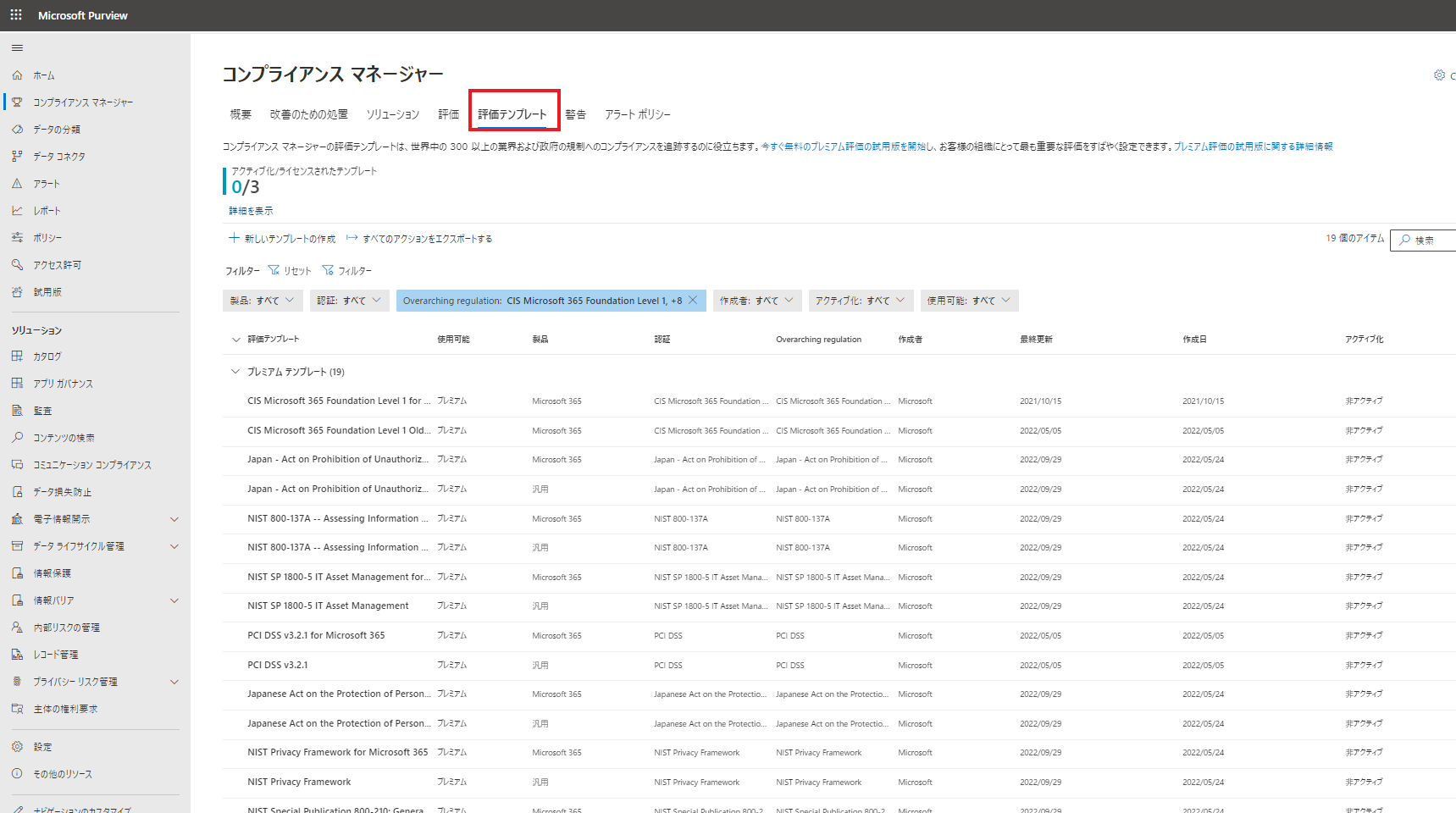Click the コンテンツの検索 magnifier icon
The image size is (1456, 813).
point(17,438)
